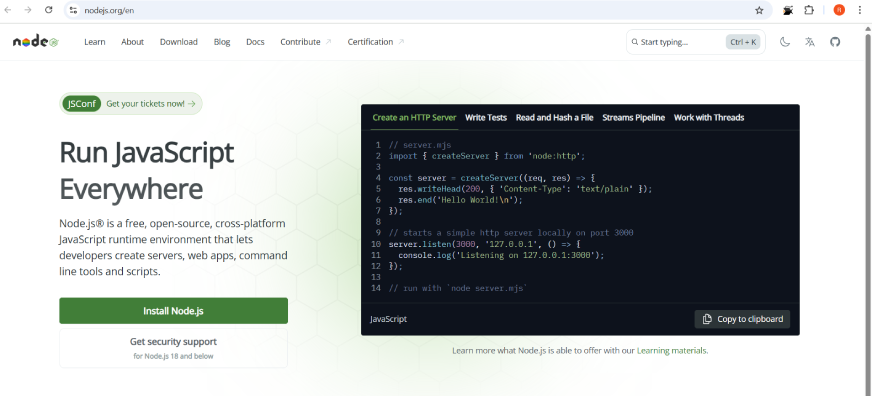
Task: Reload the page with refresh icon
Action: [x=48, y=10]
